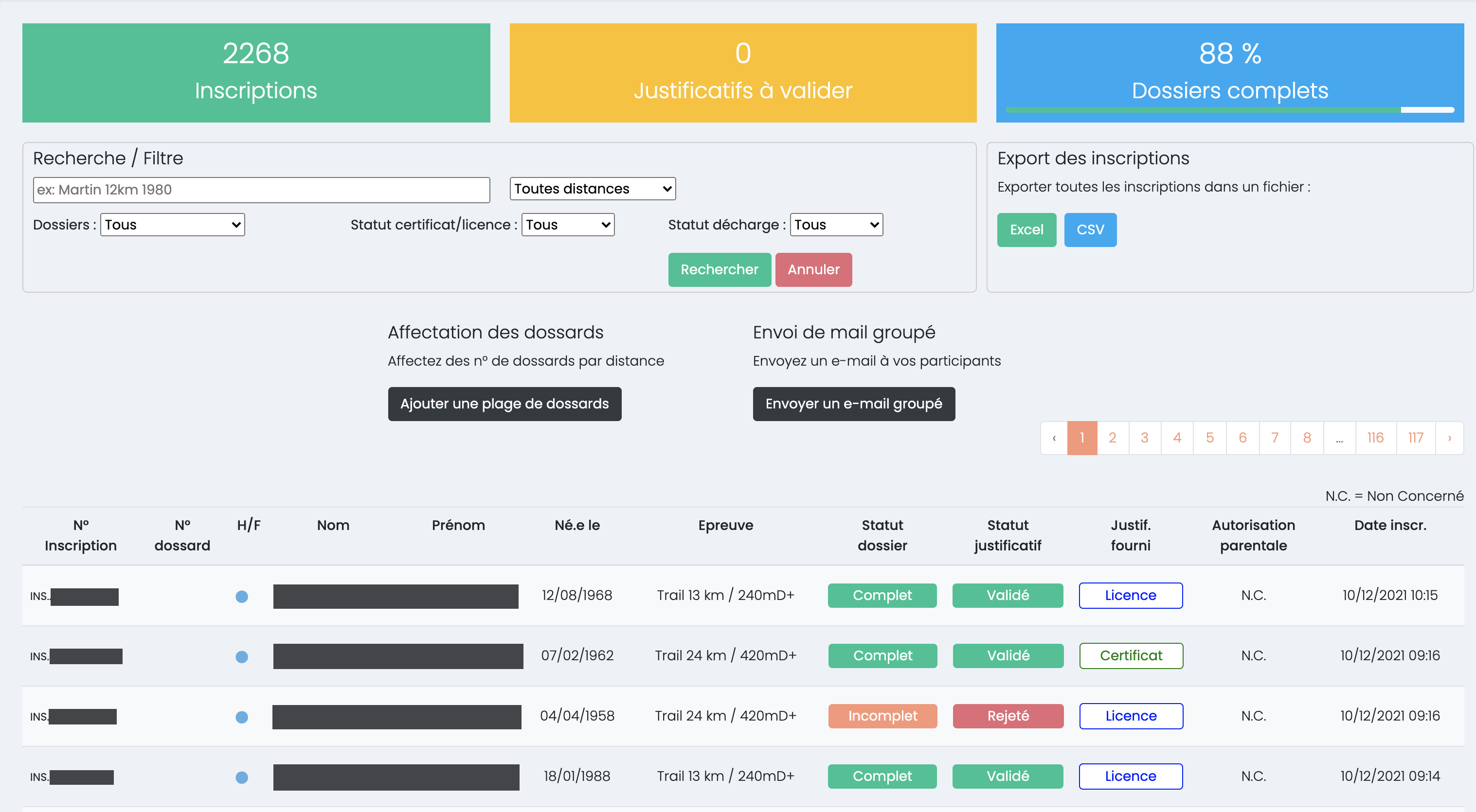This screenshot has width=1476, height=812.
Task: Focus the search field ex: Martin 12km
Action: (261, 190)
